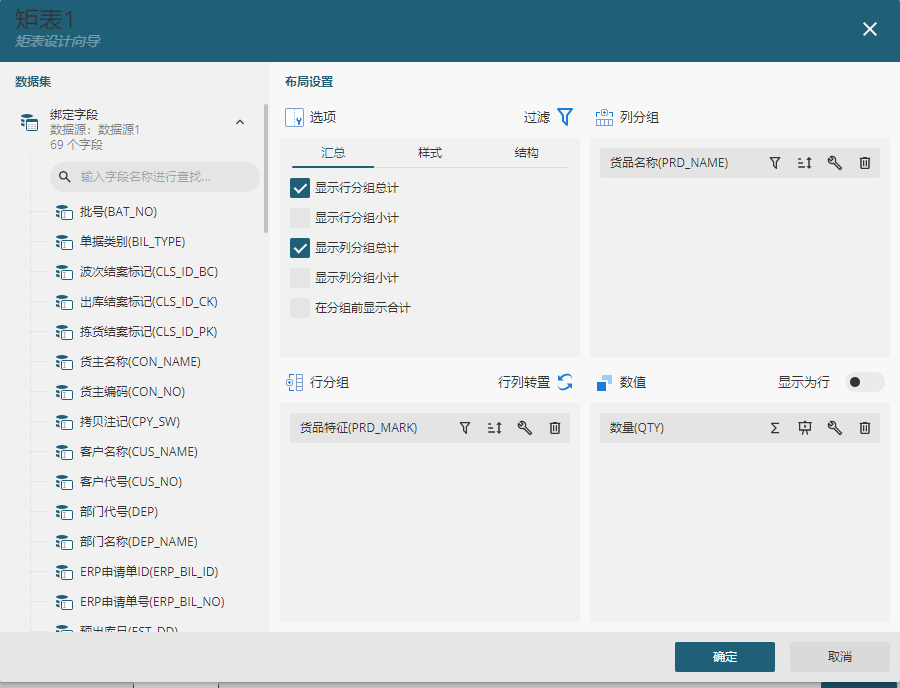The image size is (900, 688).
Task: Check 在分组前显示合计 checkbox
Action: (300, 308)
